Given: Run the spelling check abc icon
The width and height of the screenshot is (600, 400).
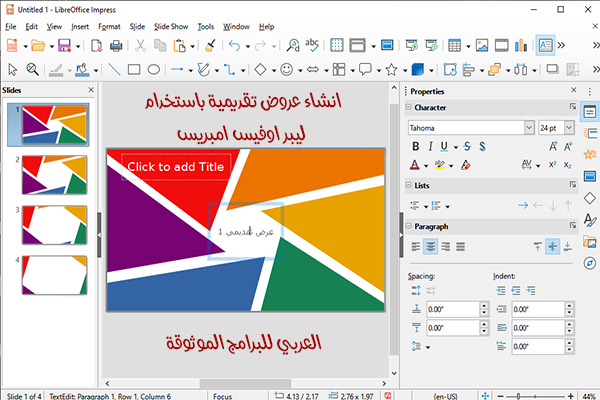Looking at the screenshot, I should (312, 45).
